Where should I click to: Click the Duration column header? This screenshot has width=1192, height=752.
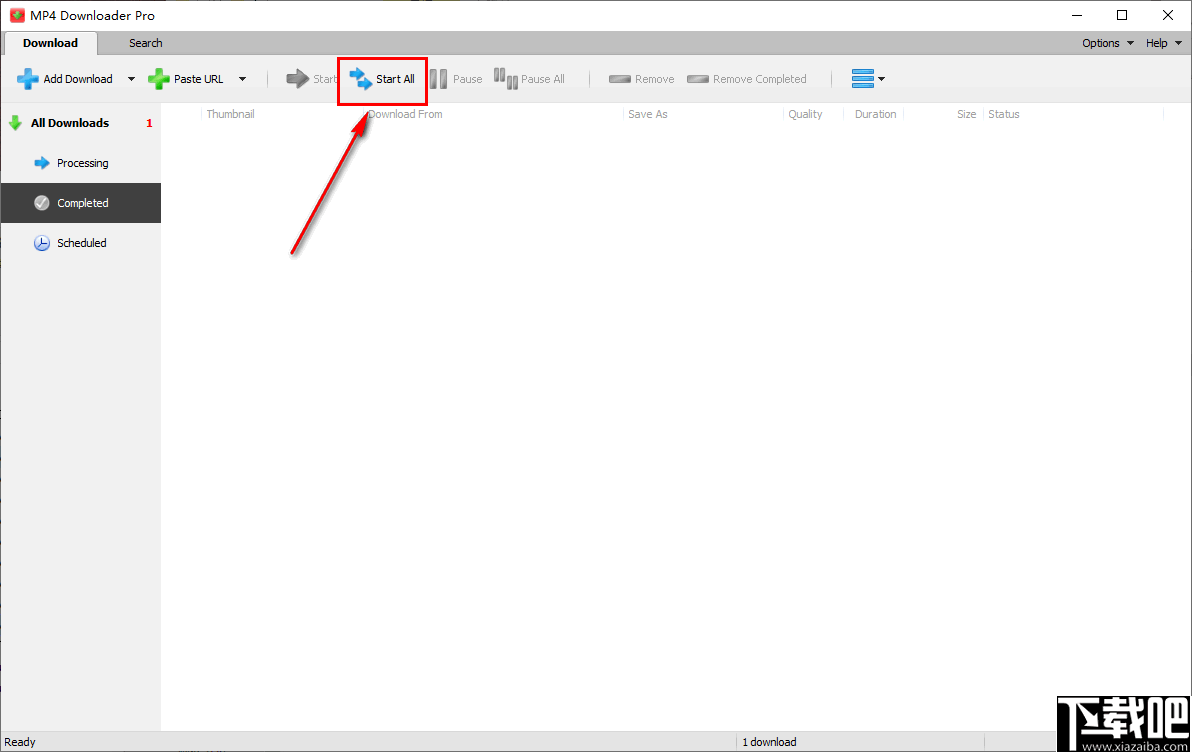[x=875, y=114]
